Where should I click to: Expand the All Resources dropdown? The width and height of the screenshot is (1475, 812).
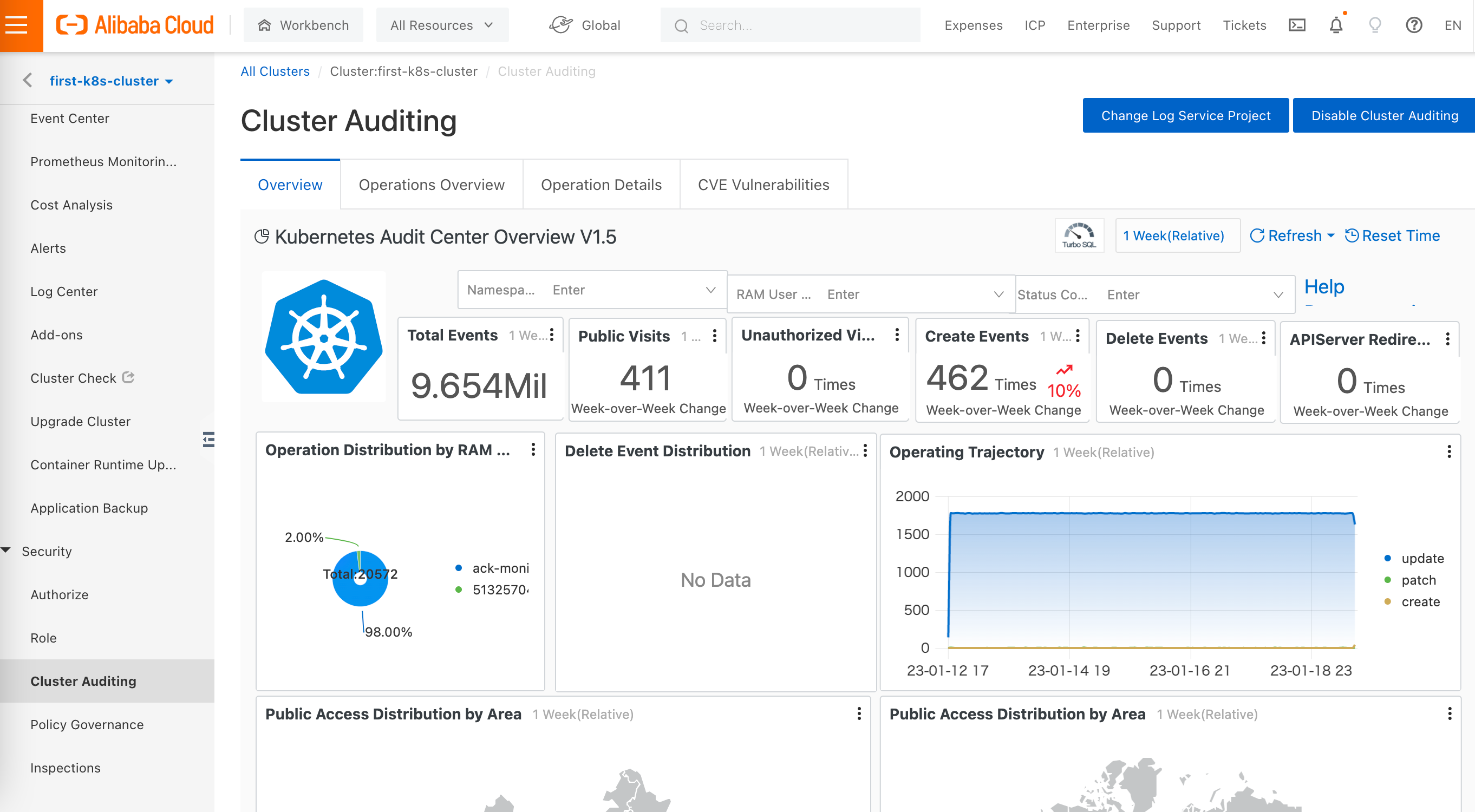coord(441,25)
